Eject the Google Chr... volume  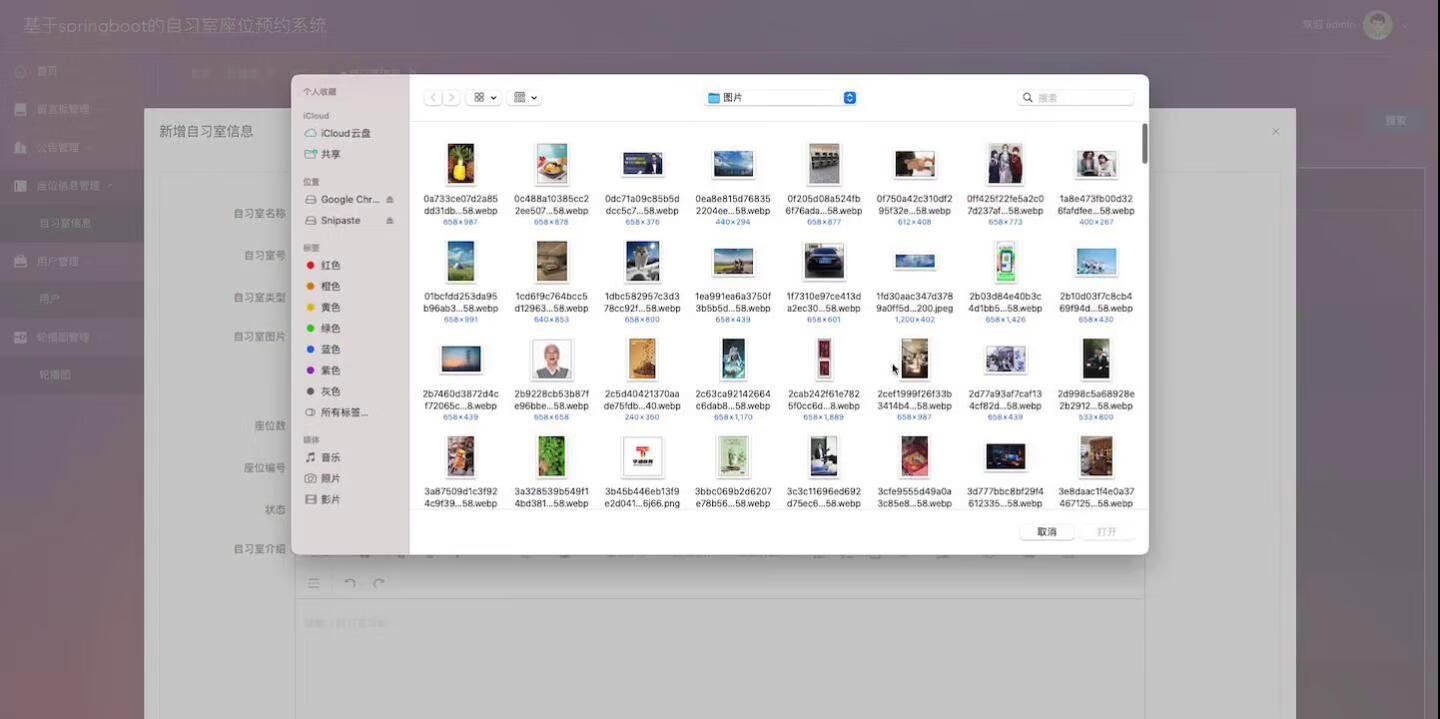click(390, 200)
